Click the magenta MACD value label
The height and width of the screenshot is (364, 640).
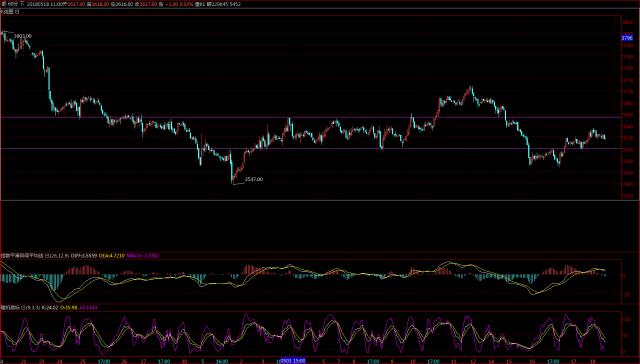point(143,256)
